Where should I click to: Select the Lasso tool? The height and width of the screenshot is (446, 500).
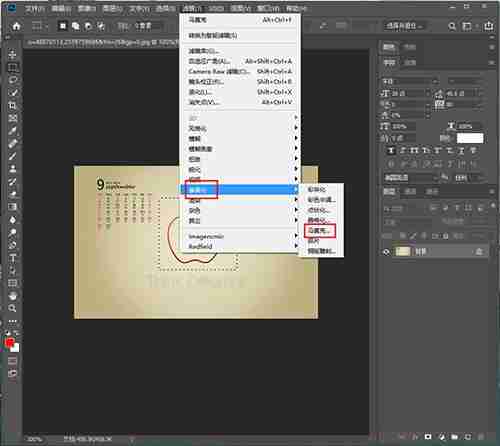point(13,80)
